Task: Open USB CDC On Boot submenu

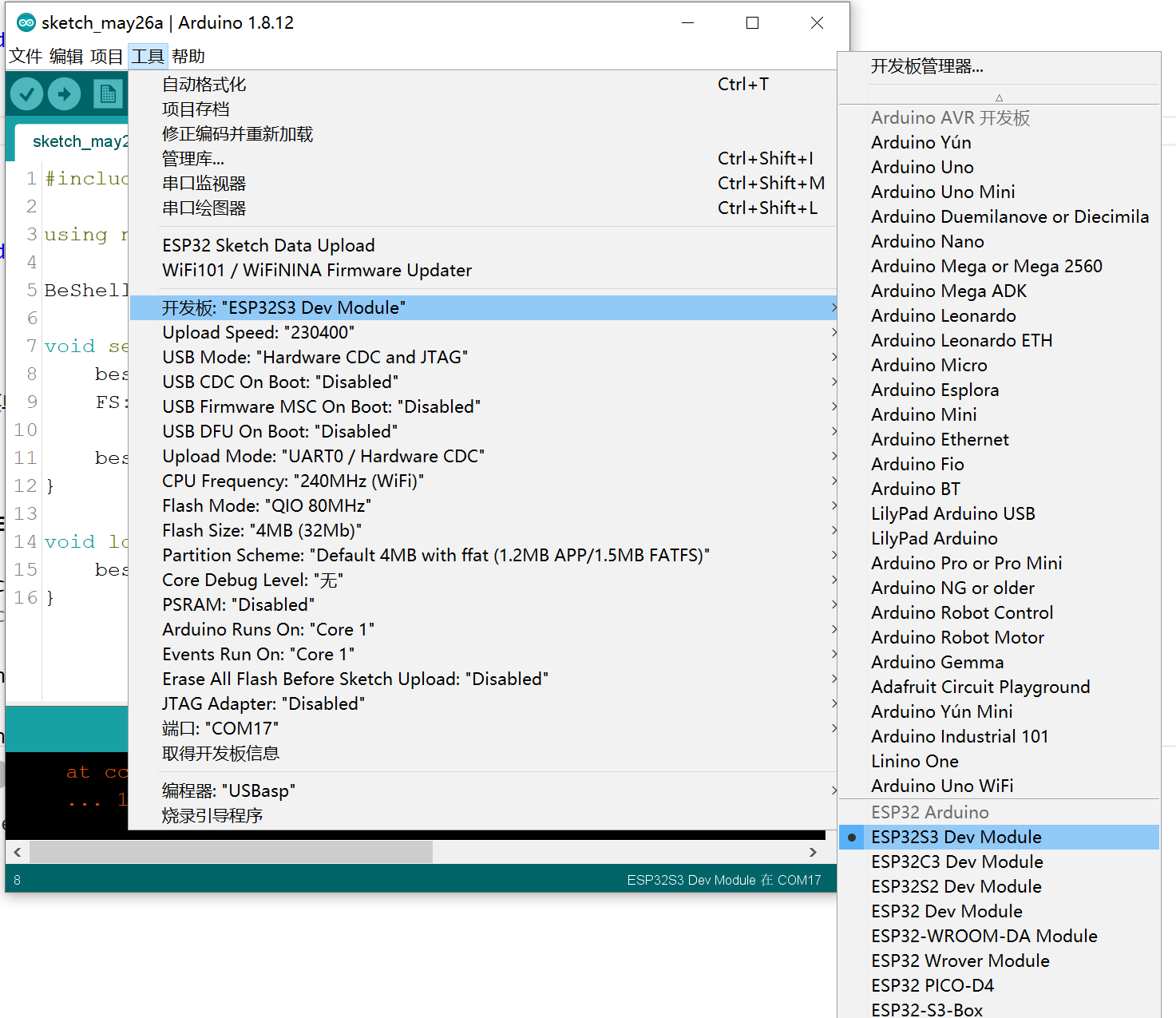Action: (x=483, y=382)
